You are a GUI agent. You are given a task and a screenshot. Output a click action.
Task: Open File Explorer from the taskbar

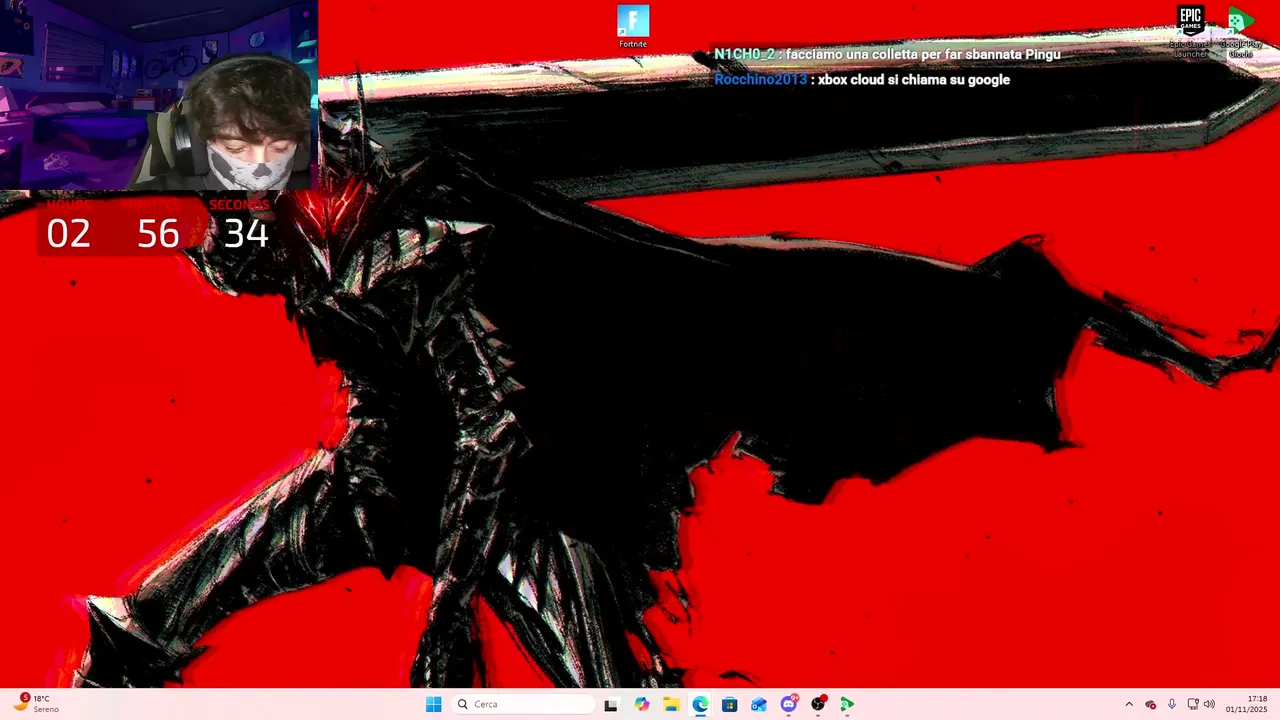coord(670,704)
